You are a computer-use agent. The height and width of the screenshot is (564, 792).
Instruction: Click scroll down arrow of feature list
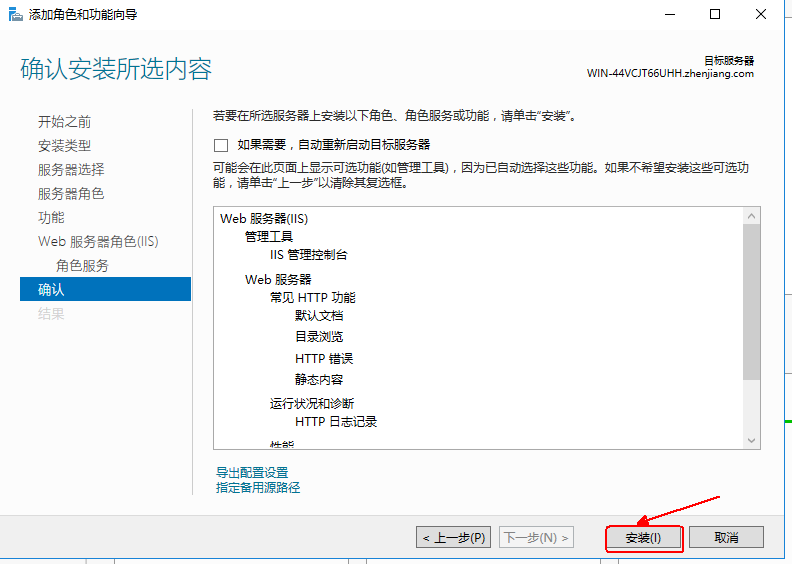(x=752, y=440)
